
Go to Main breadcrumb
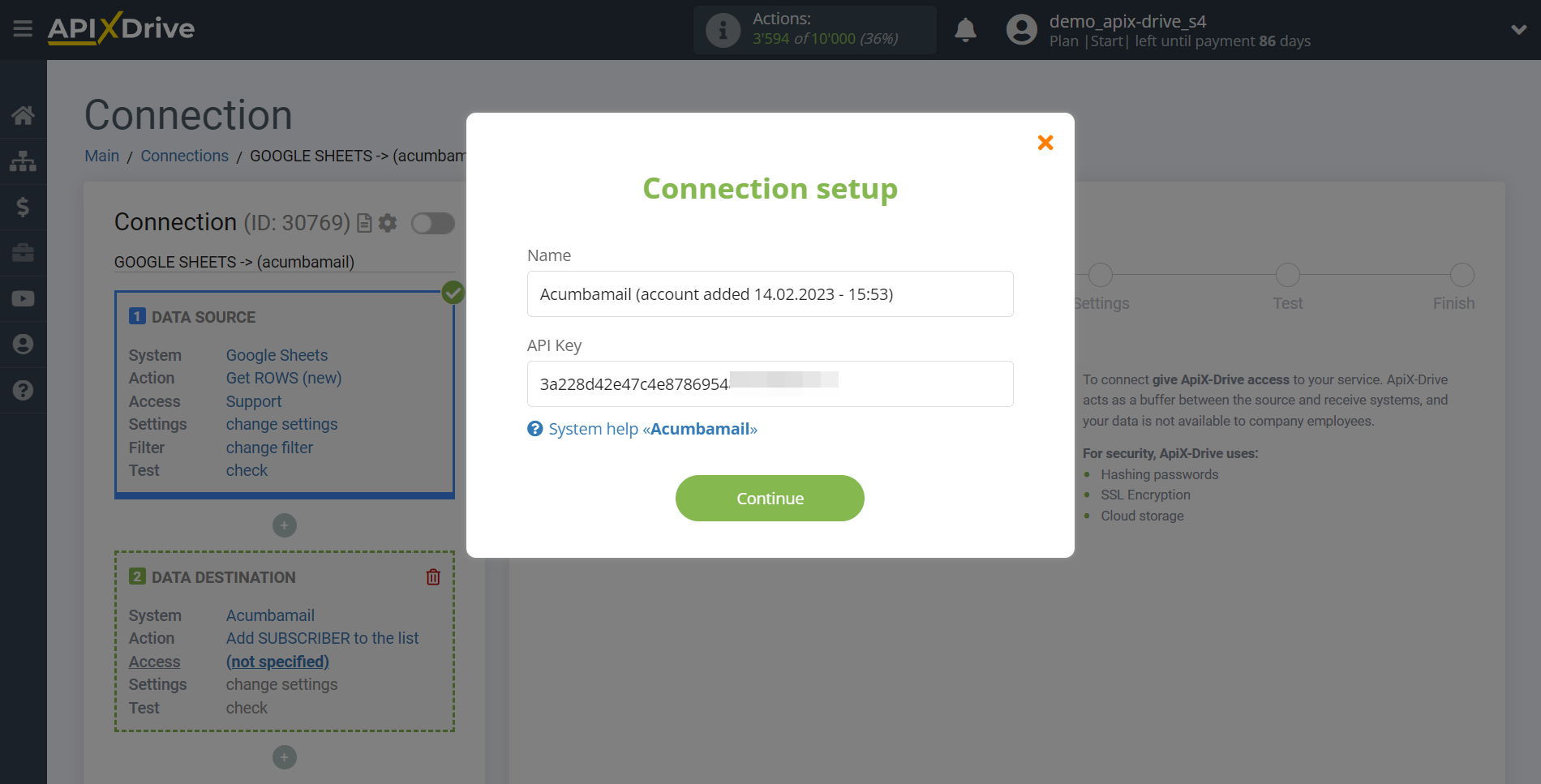coord(102,156)
